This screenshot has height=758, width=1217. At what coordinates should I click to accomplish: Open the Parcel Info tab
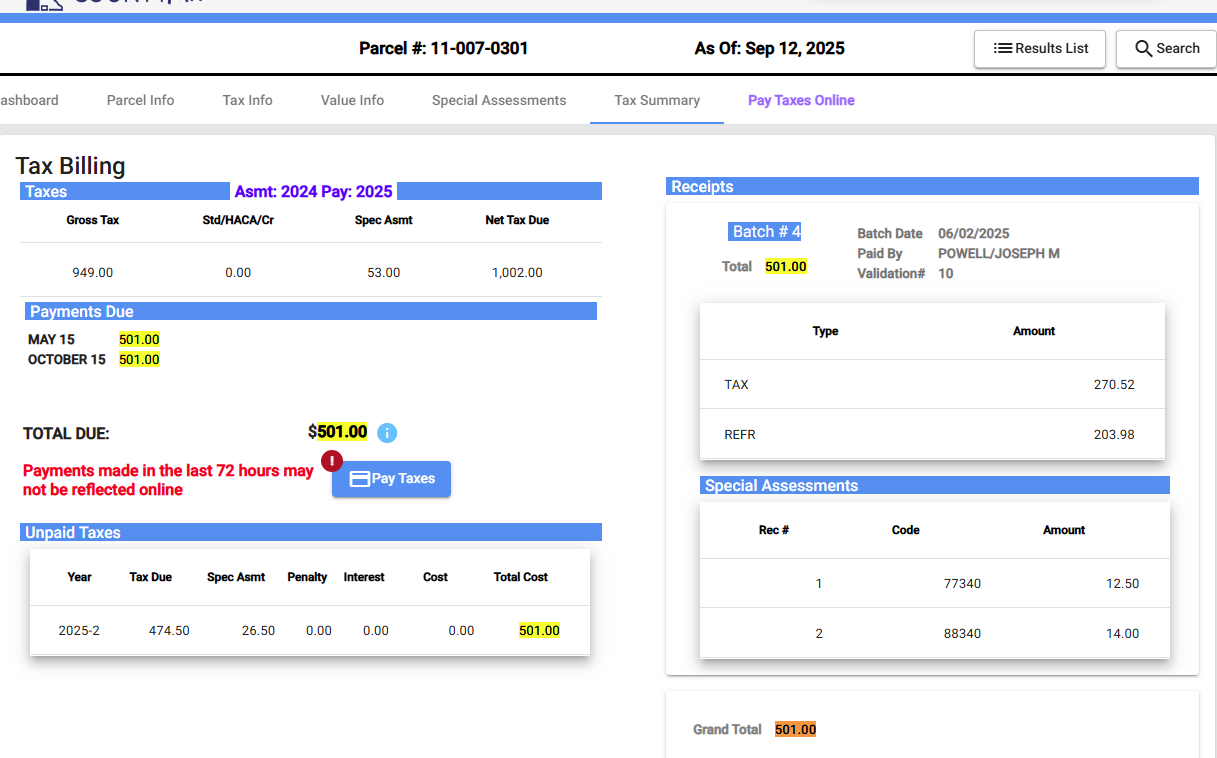coord(140,100)
